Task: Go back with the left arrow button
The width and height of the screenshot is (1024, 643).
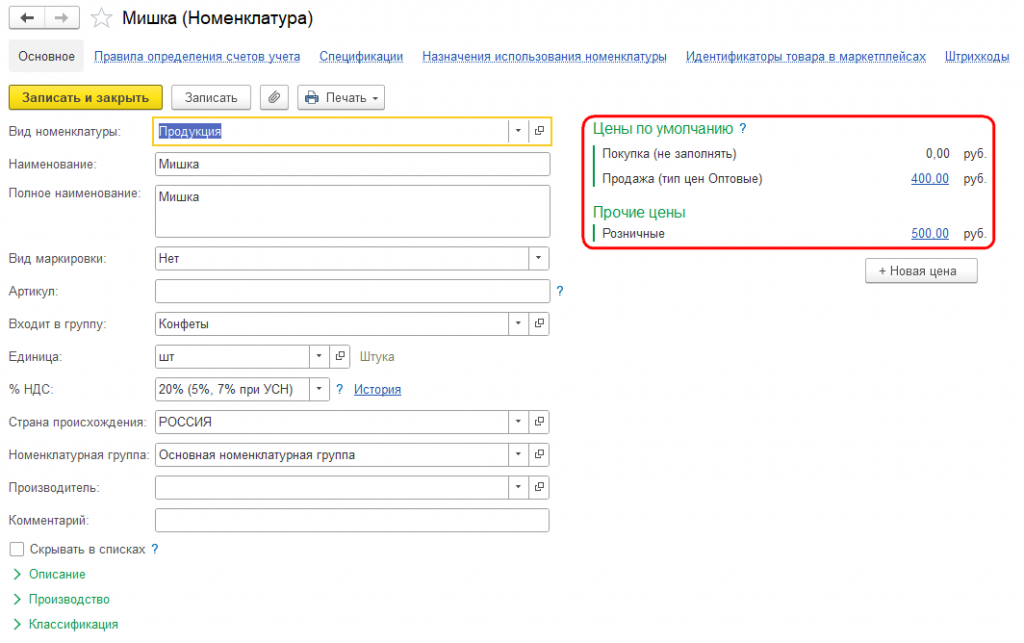Action: point(27,18)
